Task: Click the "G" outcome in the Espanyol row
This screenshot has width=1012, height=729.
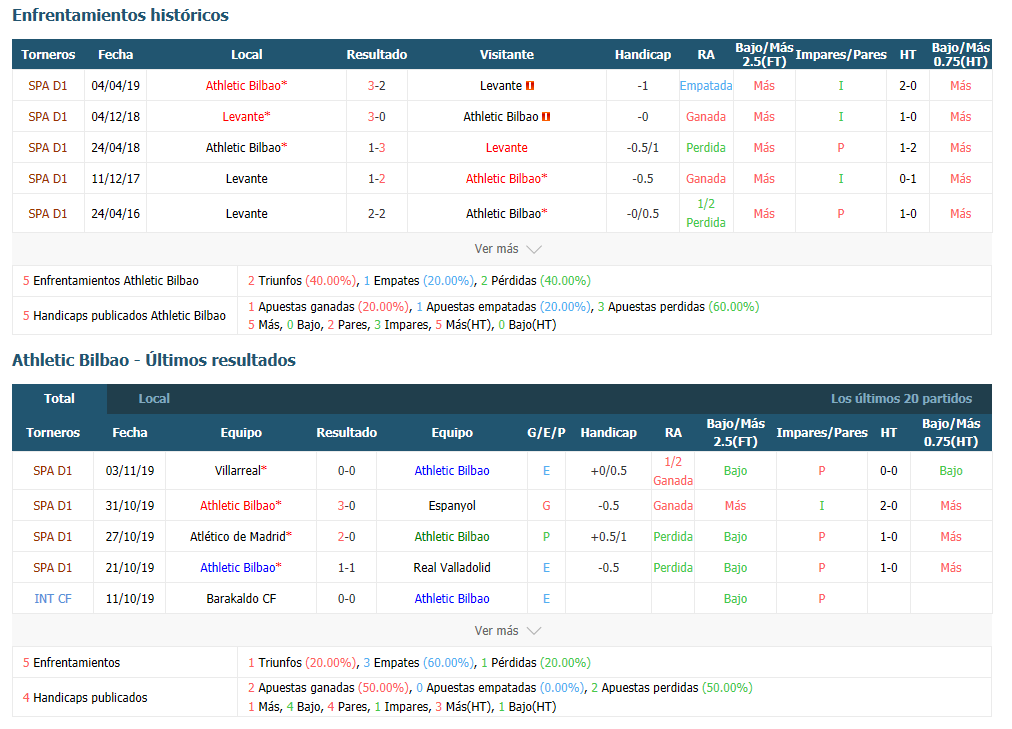Action: tap(546, 506)
